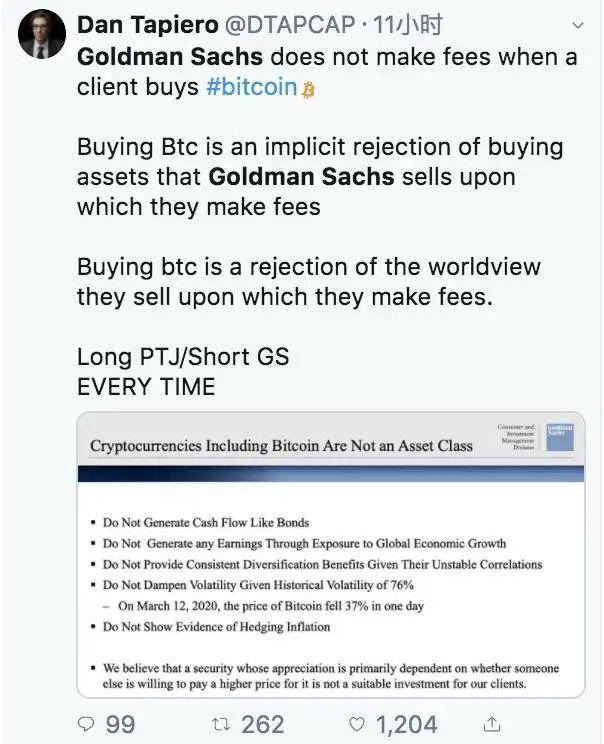Click the share upload icon
The image size is (604, 744).
(x=492, y=723)
